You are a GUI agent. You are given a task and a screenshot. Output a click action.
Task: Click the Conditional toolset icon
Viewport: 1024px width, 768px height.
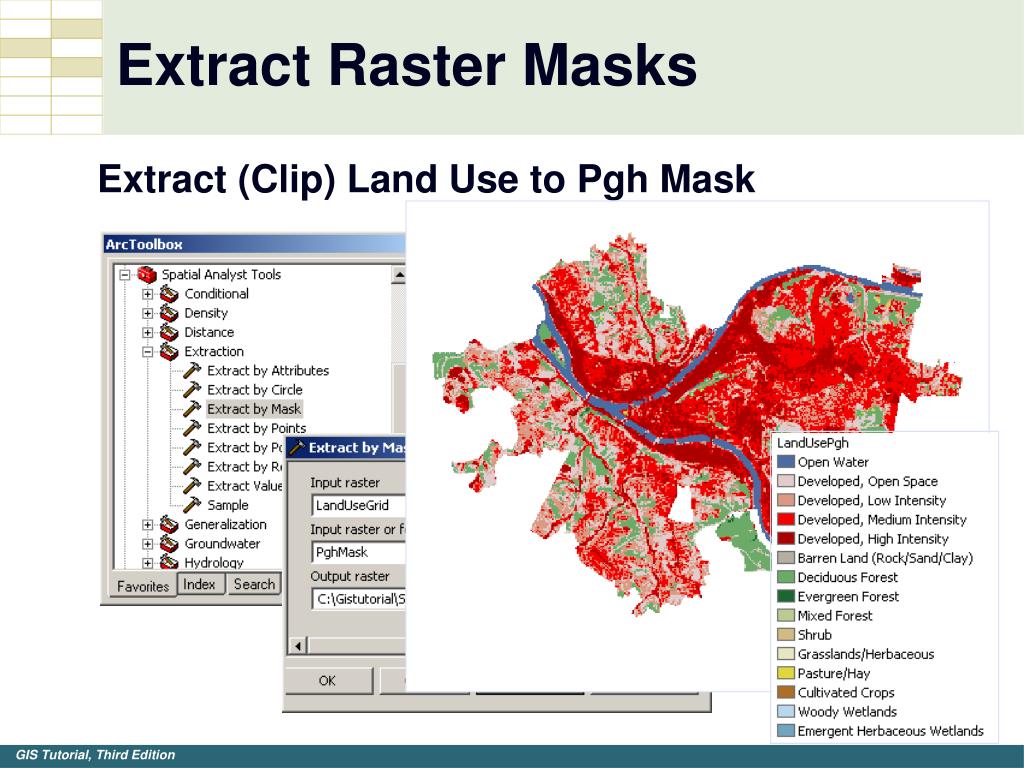[x=169, y=294]
